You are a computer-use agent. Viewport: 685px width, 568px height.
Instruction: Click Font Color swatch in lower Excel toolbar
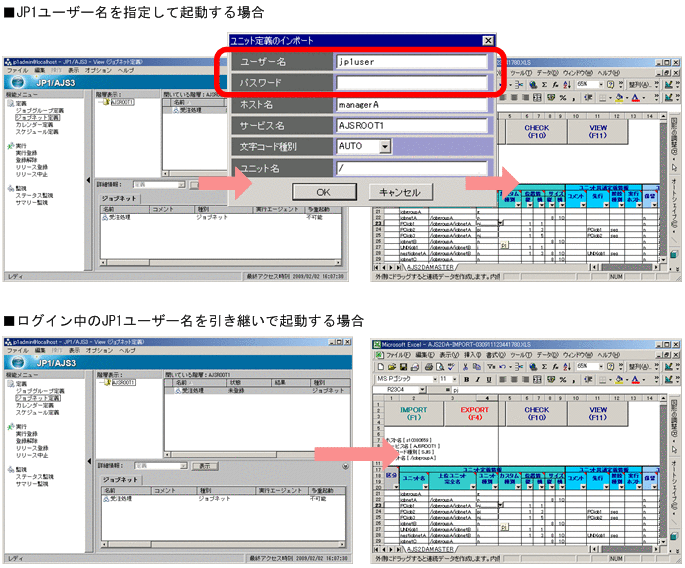pos(635,379)
